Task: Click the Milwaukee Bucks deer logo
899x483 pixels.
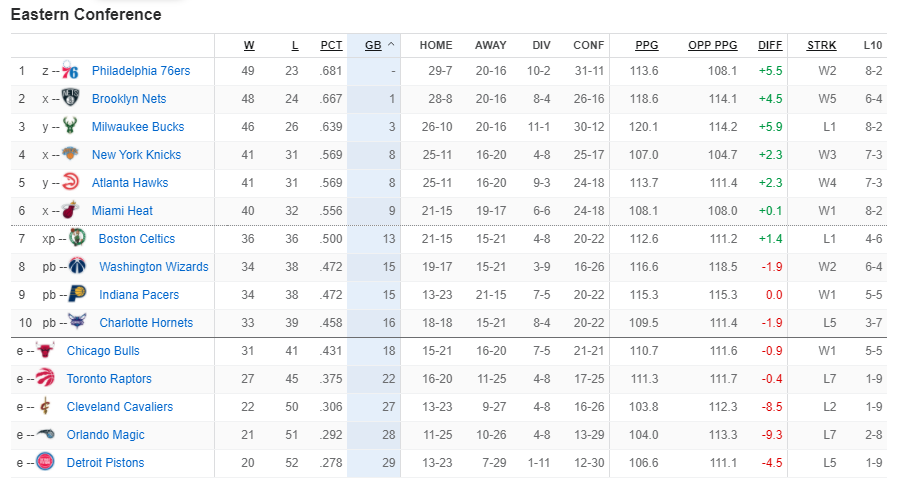Action: (70, 126)
